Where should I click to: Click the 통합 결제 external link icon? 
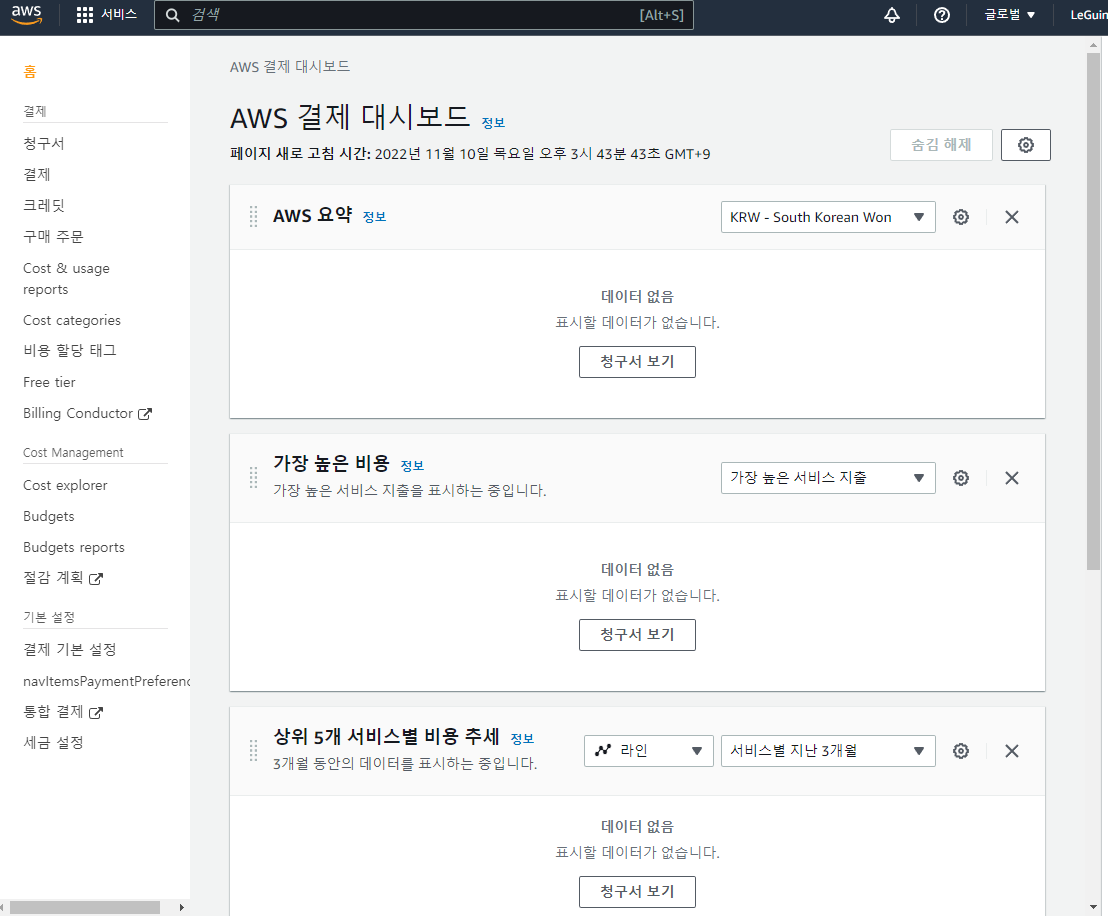click(x=96, y=712)
